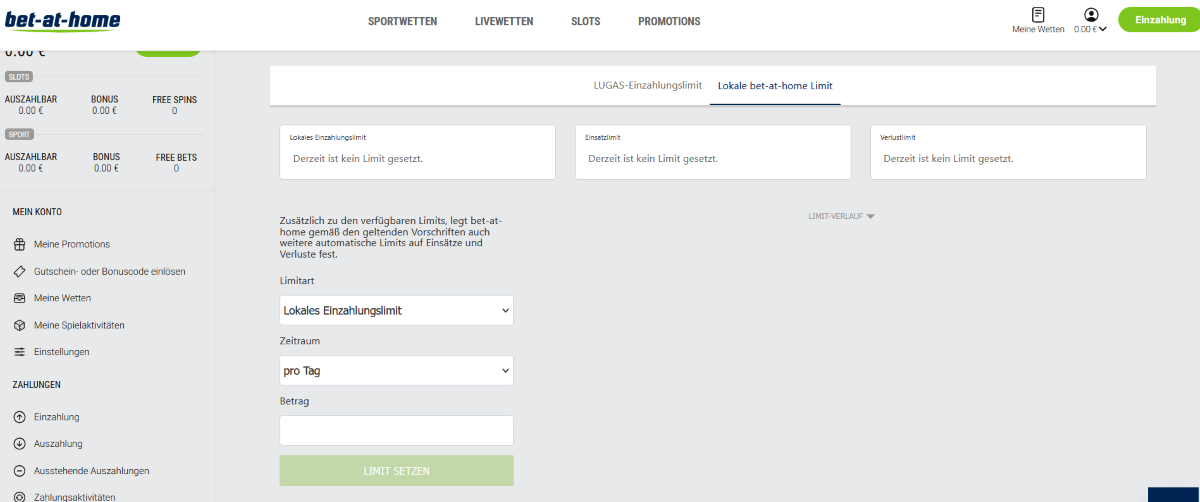Click up-arrow circle icon for Einzahlung

(19, 417)
